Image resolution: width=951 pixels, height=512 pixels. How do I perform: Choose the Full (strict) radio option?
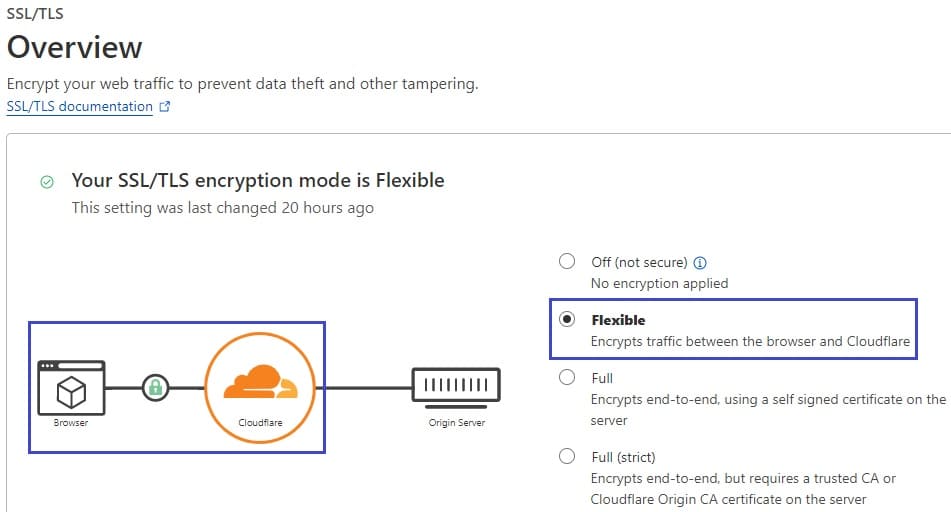(566, 456)
